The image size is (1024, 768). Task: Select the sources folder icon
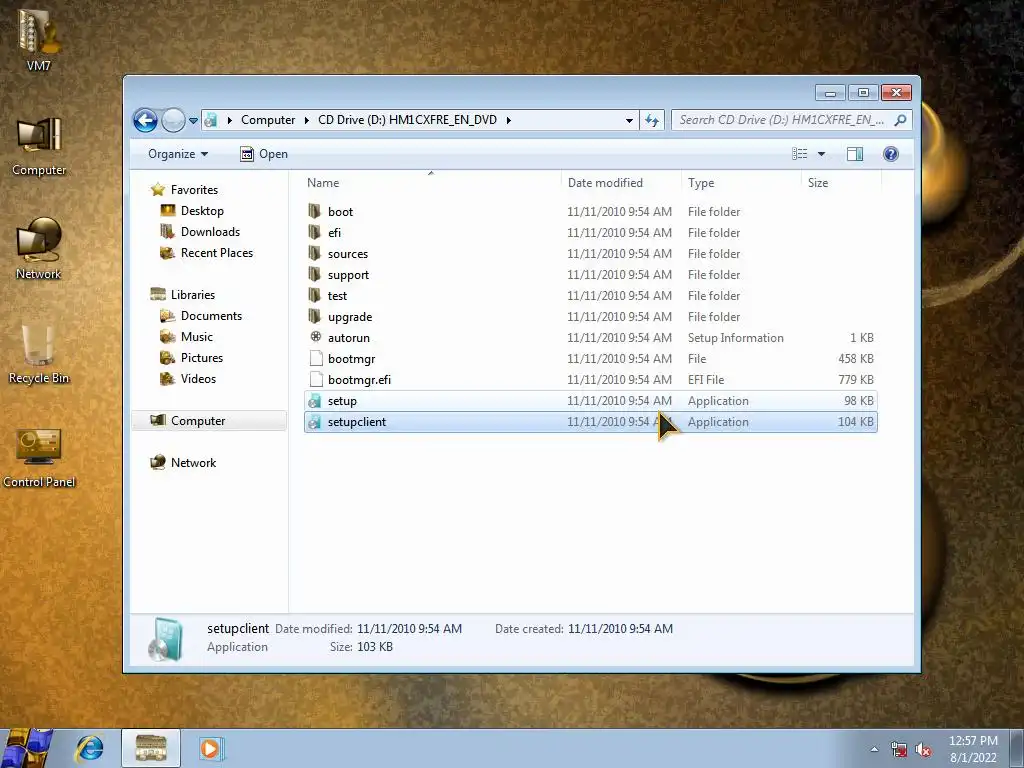pyautogui.click(x=315, y=253)
